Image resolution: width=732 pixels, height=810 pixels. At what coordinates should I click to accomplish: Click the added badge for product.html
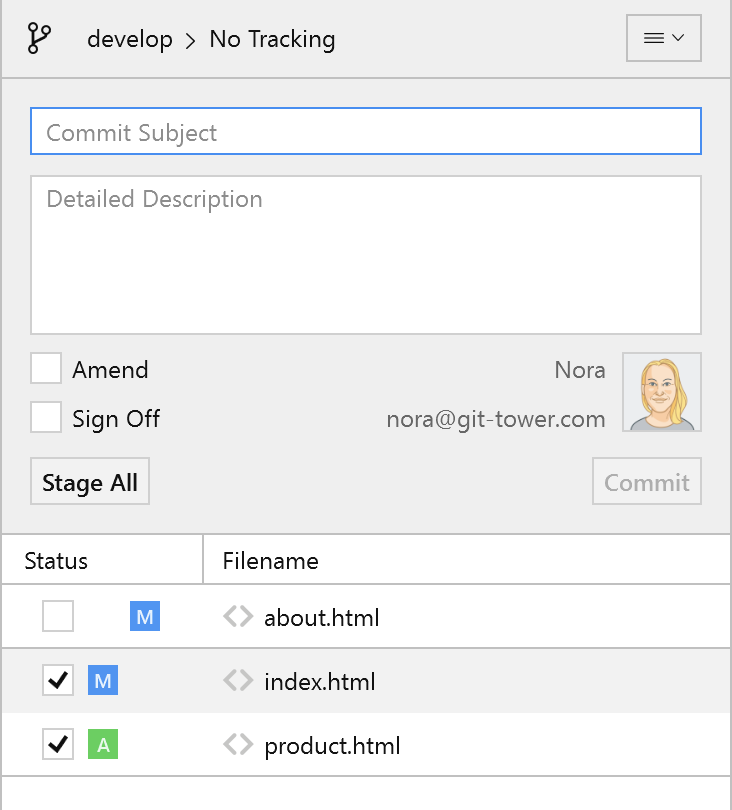tap(103, 745)
